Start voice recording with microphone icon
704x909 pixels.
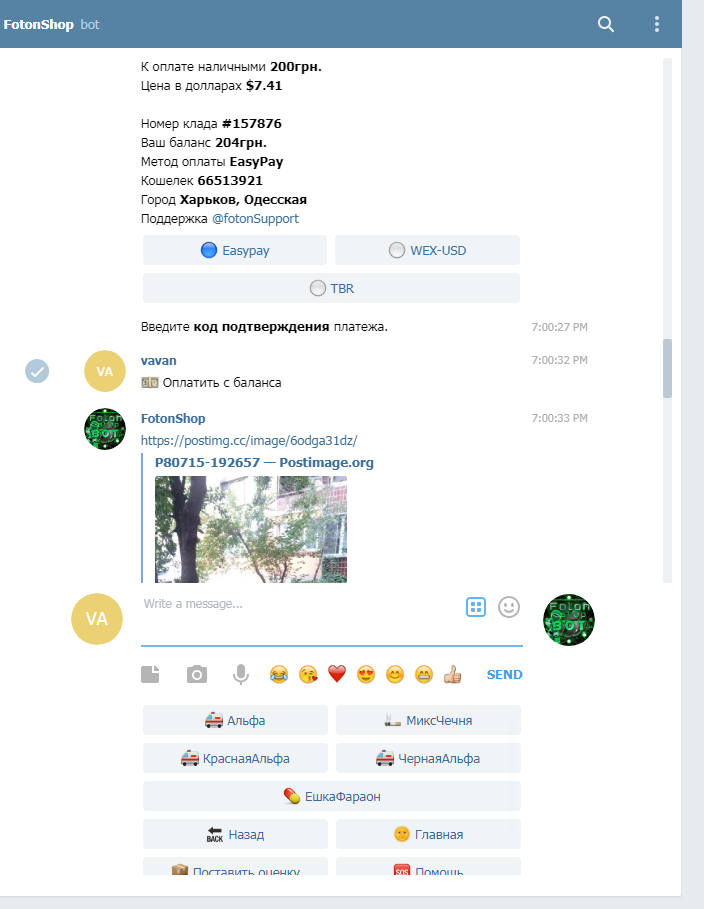point(240,675)
